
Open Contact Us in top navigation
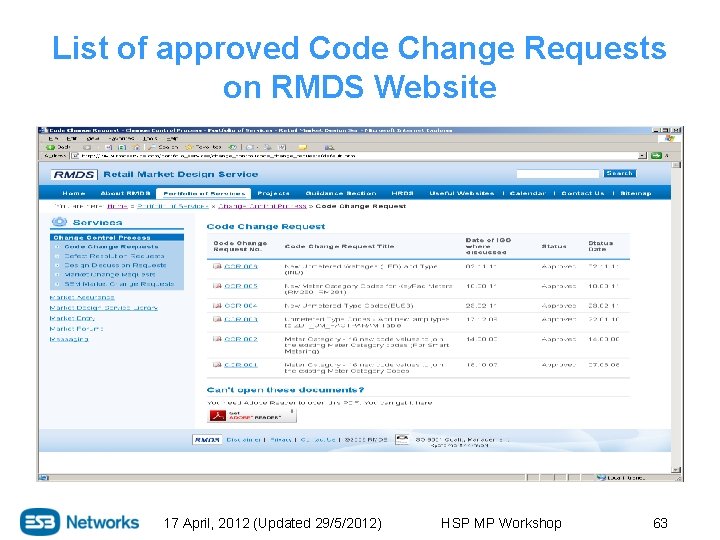583,193
